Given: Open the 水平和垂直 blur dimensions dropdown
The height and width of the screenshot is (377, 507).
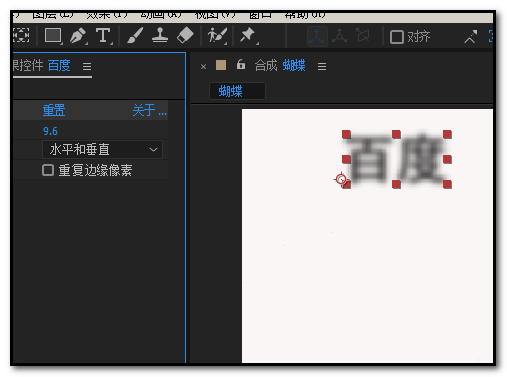Looking at the screenshot, I should (x=102, y=149).
